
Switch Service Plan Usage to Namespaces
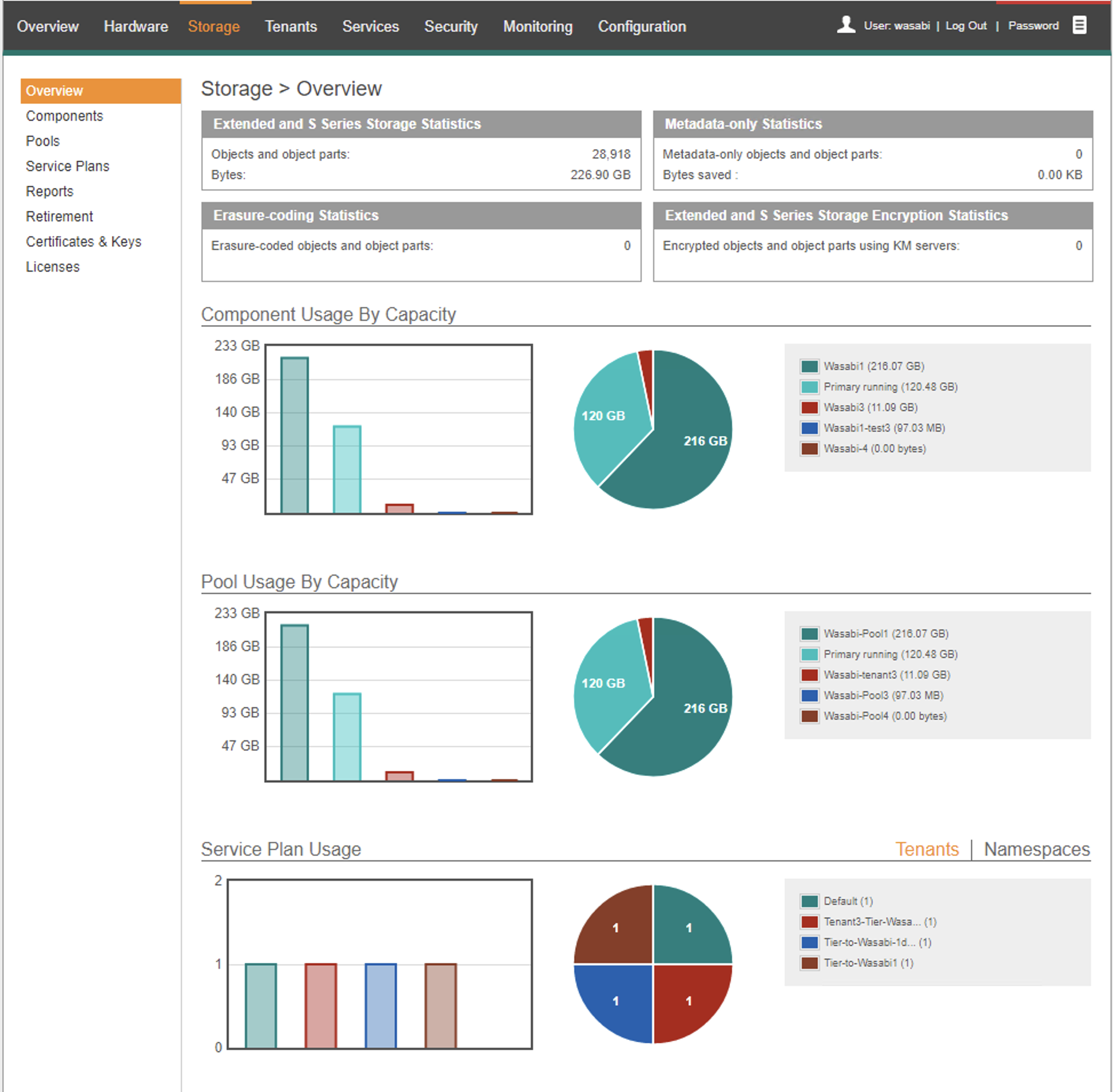1038,850
